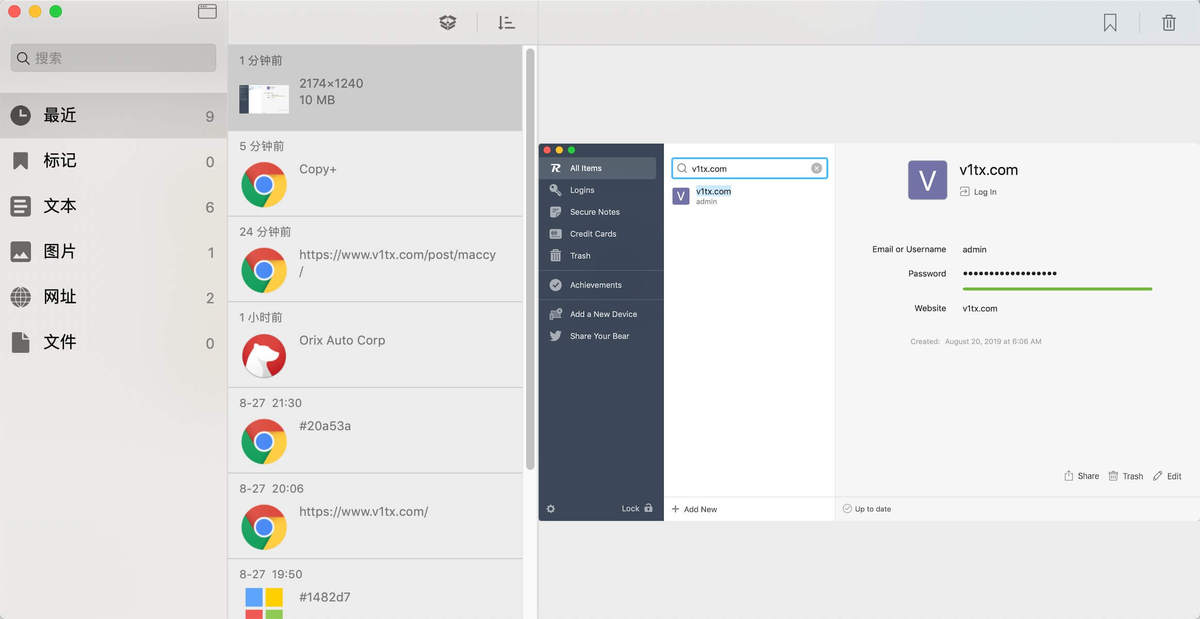The width and height of the screenshot is (1200, 619).
Task: Select the v1tx.com admin result entry
Action: 750,196
